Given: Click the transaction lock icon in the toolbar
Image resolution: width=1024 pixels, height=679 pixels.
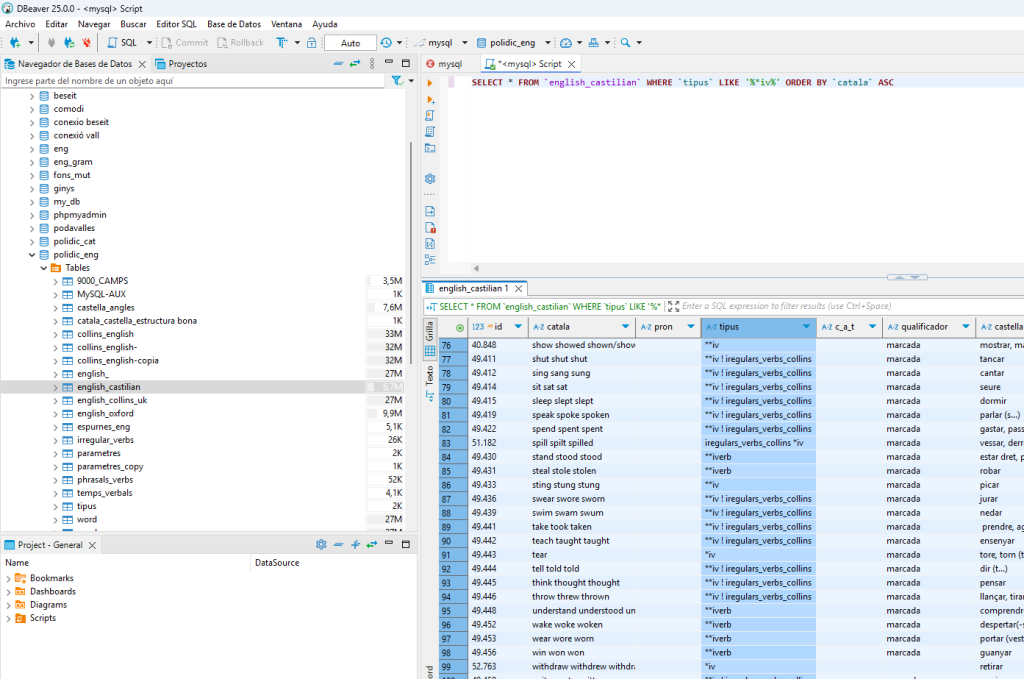Looking at the screenshot, I should coord(312,43).
